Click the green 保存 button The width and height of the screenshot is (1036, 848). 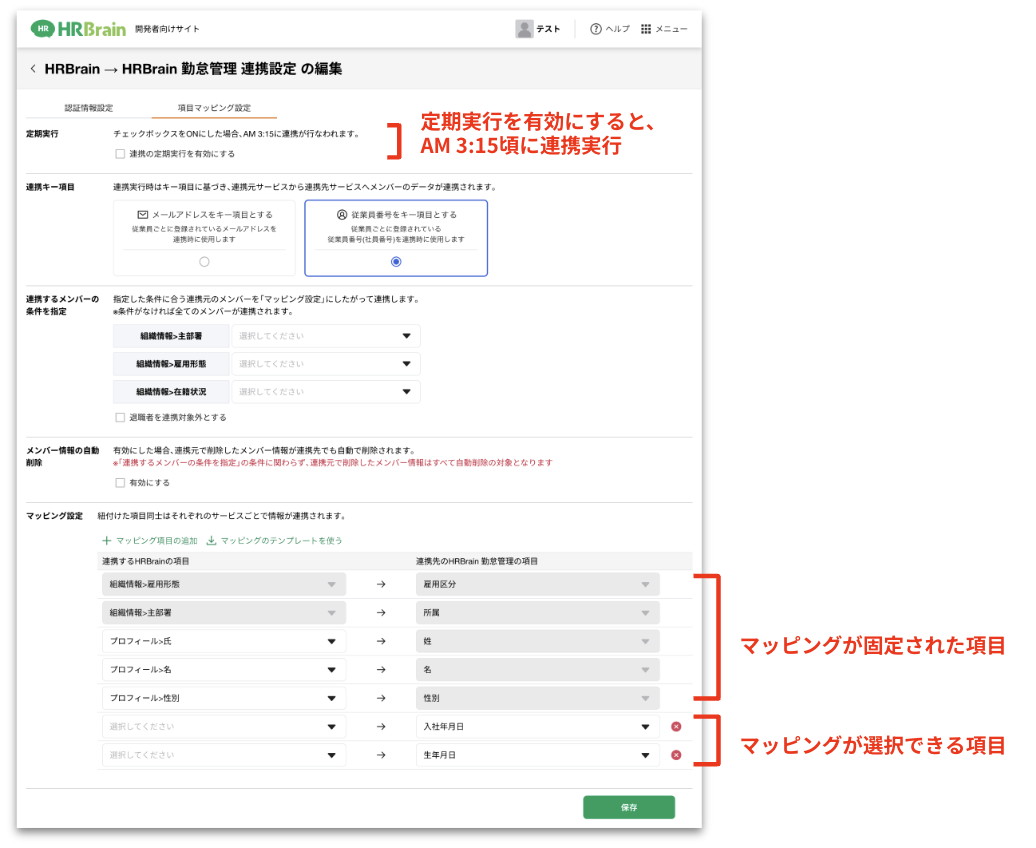[x=628, y=807]
